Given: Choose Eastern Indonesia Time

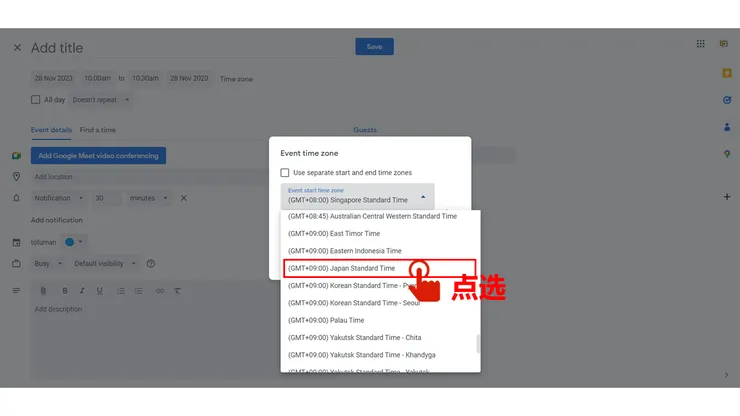Looking at the screenshot, I should point(380,251).
